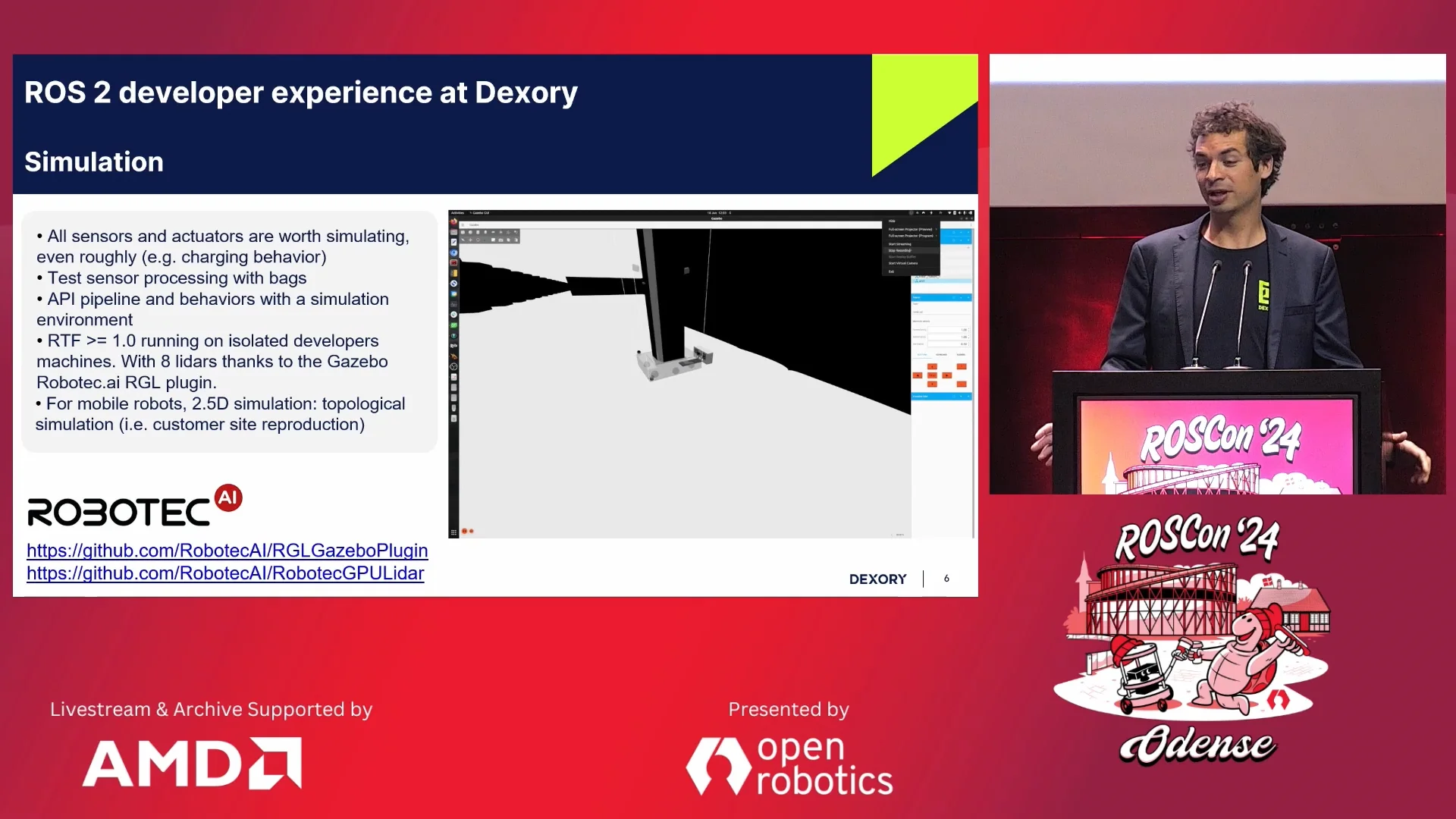Click the Firefox icon in Ubuntu dock

(x=453, y=221)
